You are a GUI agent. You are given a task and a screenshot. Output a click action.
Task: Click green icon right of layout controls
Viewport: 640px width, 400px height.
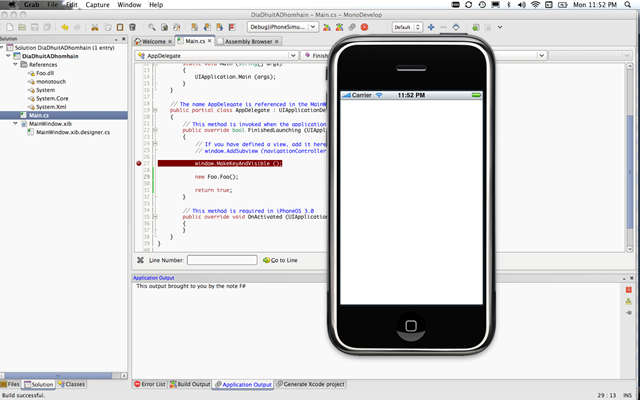pos(476,27)
